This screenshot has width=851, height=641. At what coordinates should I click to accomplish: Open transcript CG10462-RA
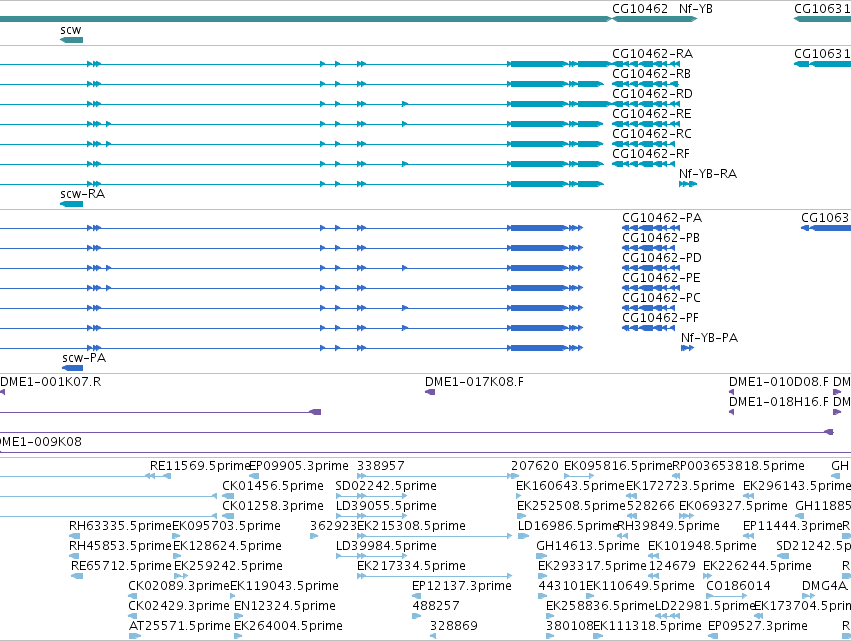pyautogui.click(x=652, y=54)
